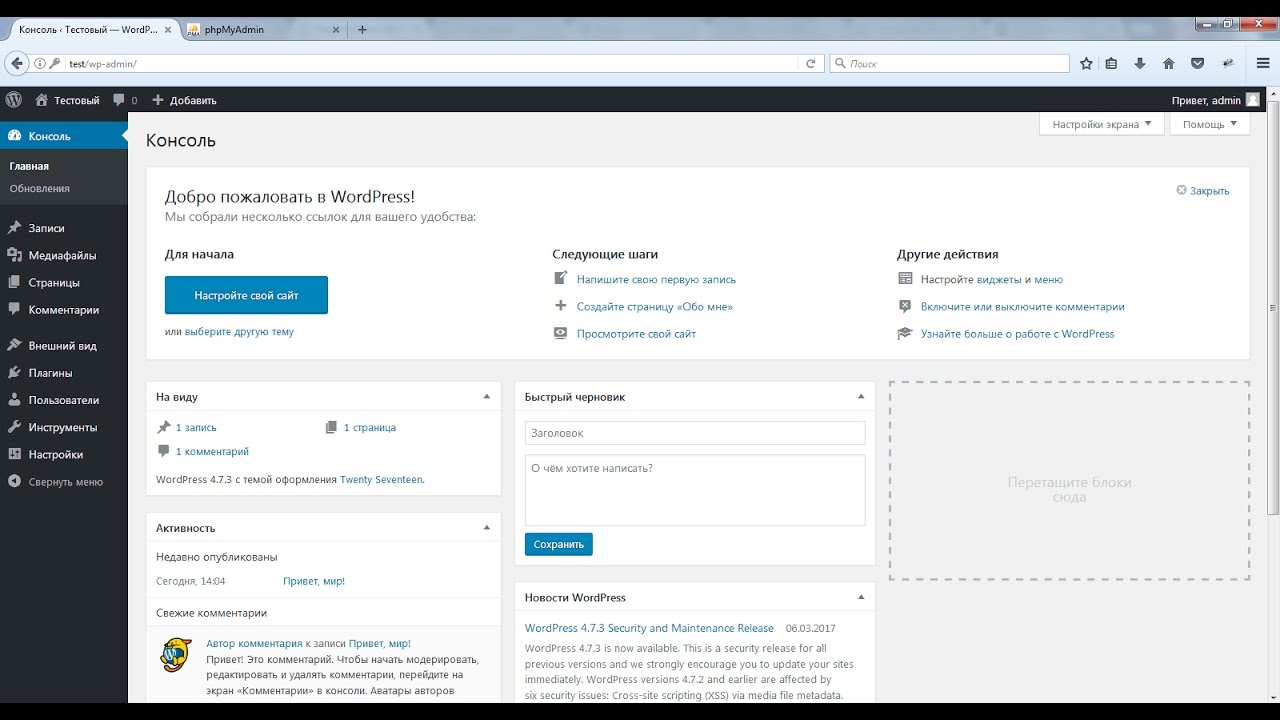Open a new browser tab with plus
The image size is (1280, 720).
(362, 29)
